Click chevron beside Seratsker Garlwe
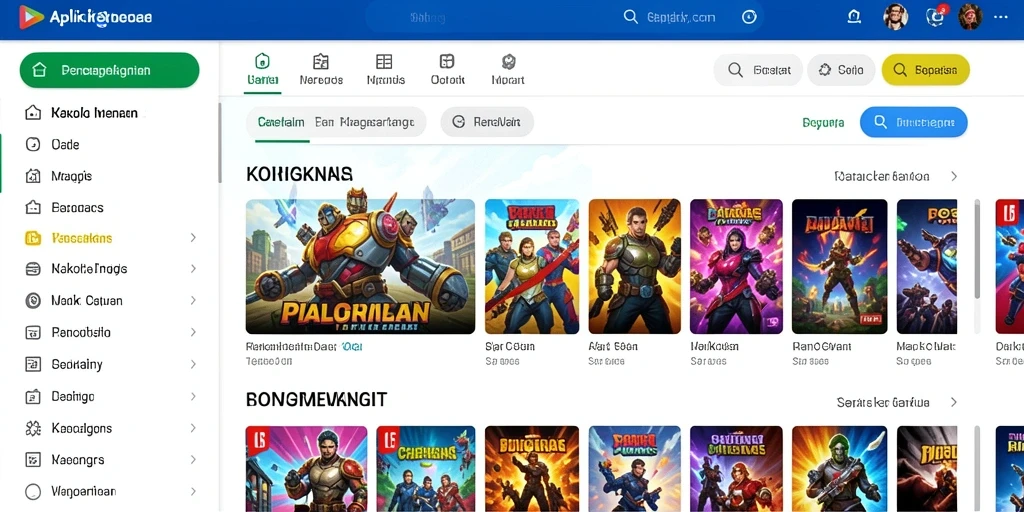Viewport: 1024px width, 512px height. [953, 402]
